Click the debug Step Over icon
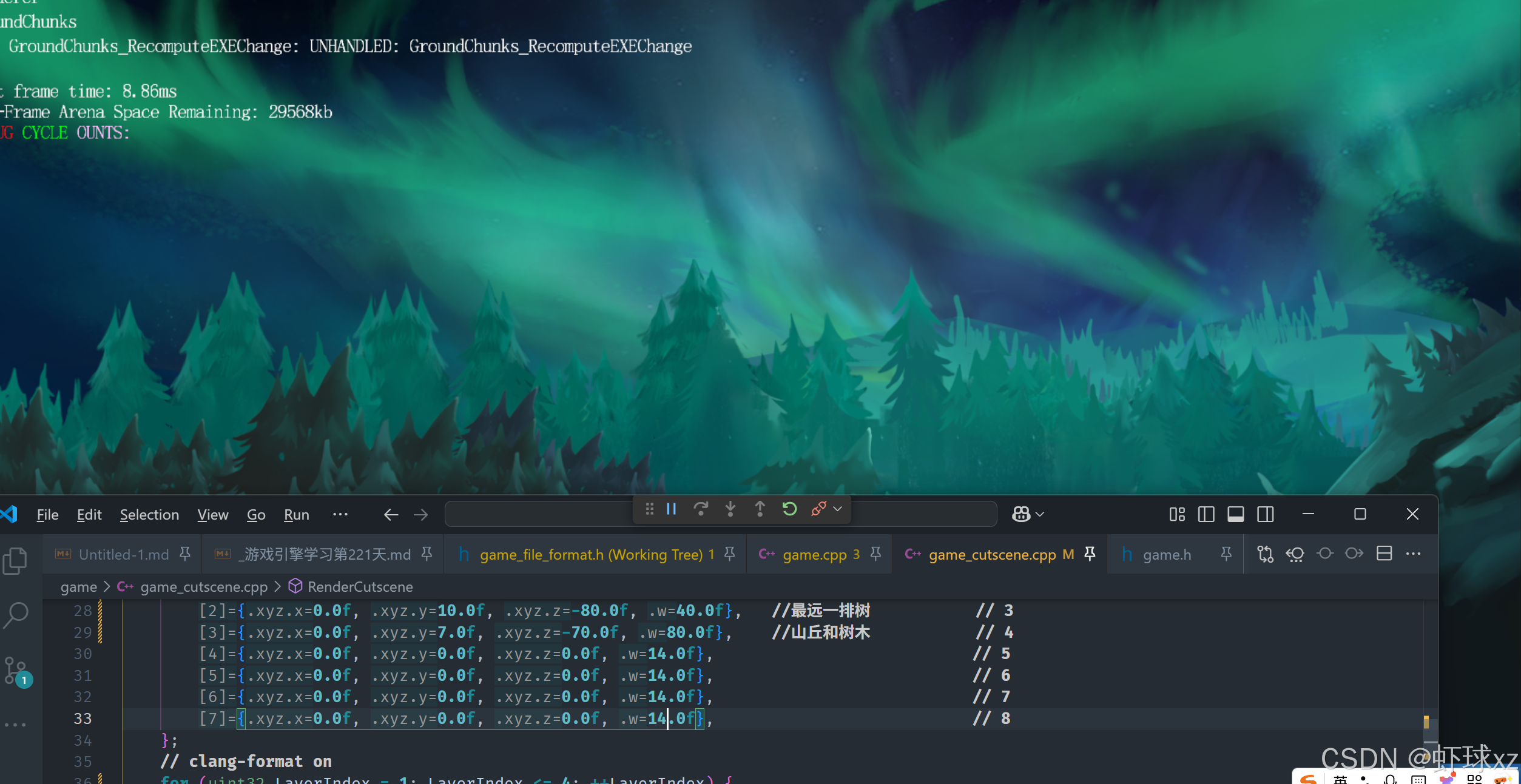Image resolution: width=1521 pixels, height=784 pixels. coord(701,509)
